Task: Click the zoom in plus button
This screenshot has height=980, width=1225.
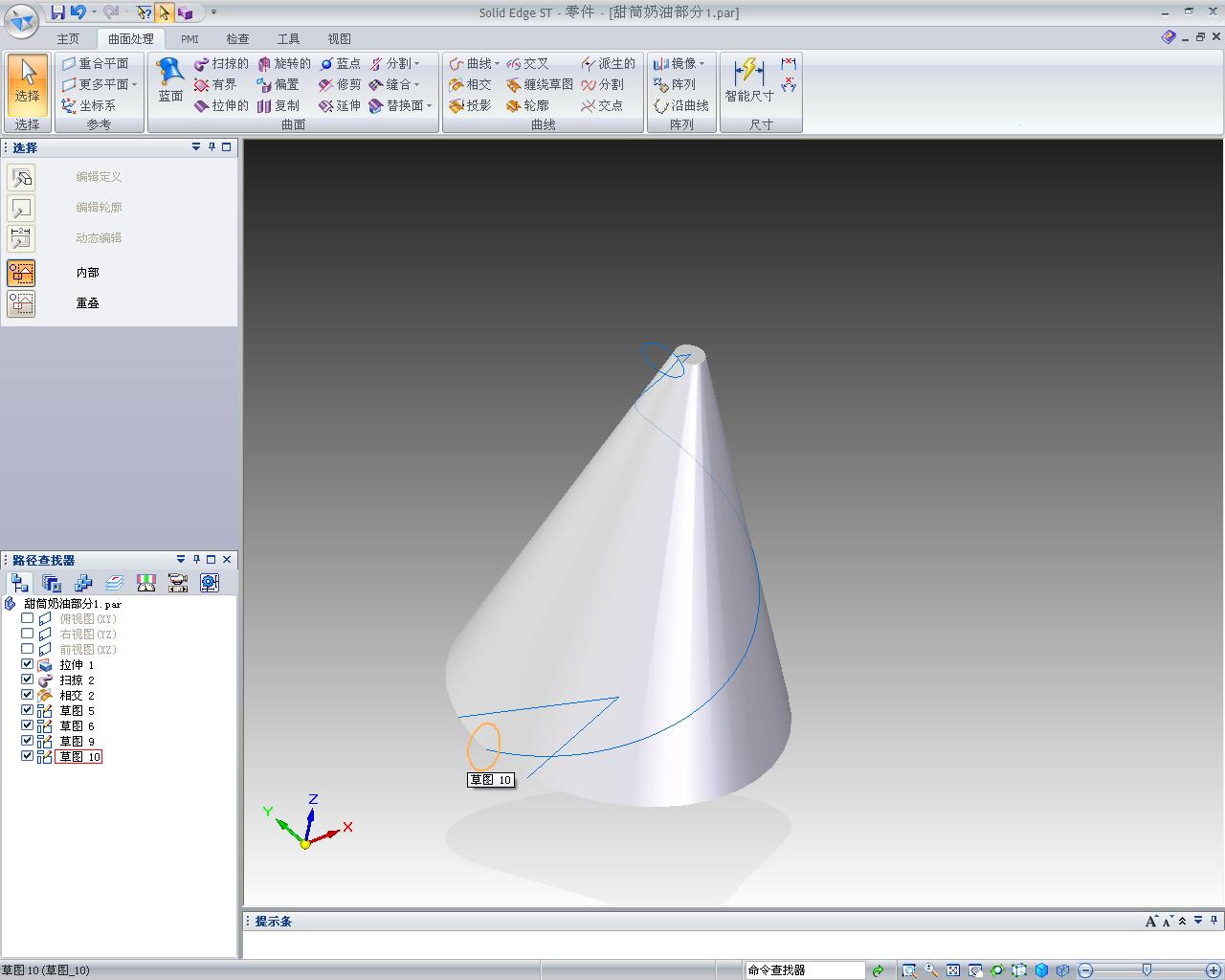Action: point(1214,970)
